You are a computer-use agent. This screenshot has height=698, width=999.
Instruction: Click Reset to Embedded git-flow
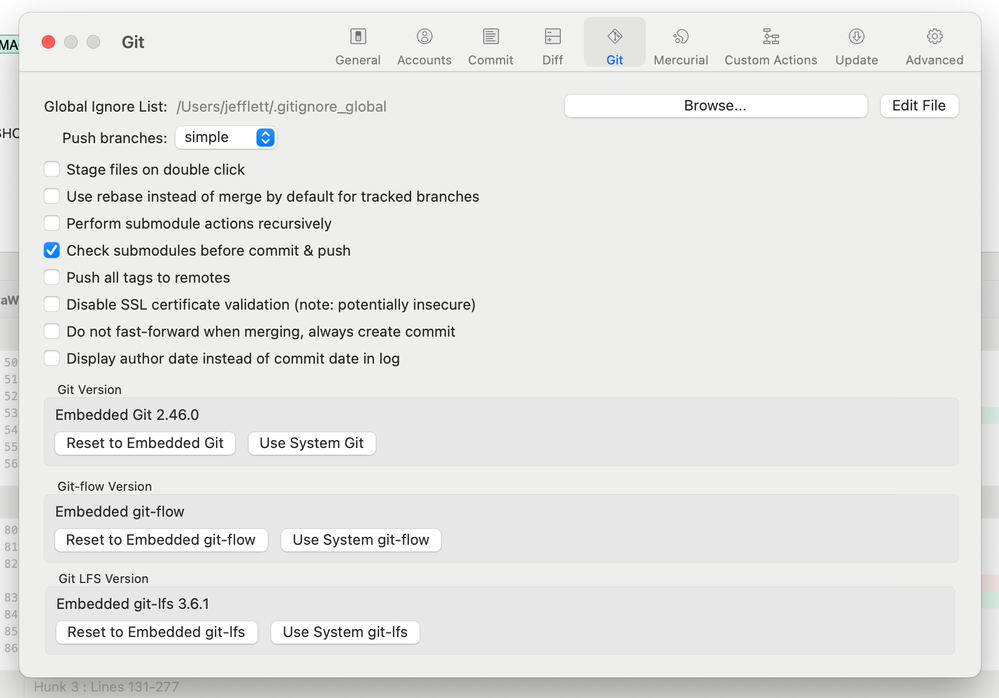pos(161,540)
